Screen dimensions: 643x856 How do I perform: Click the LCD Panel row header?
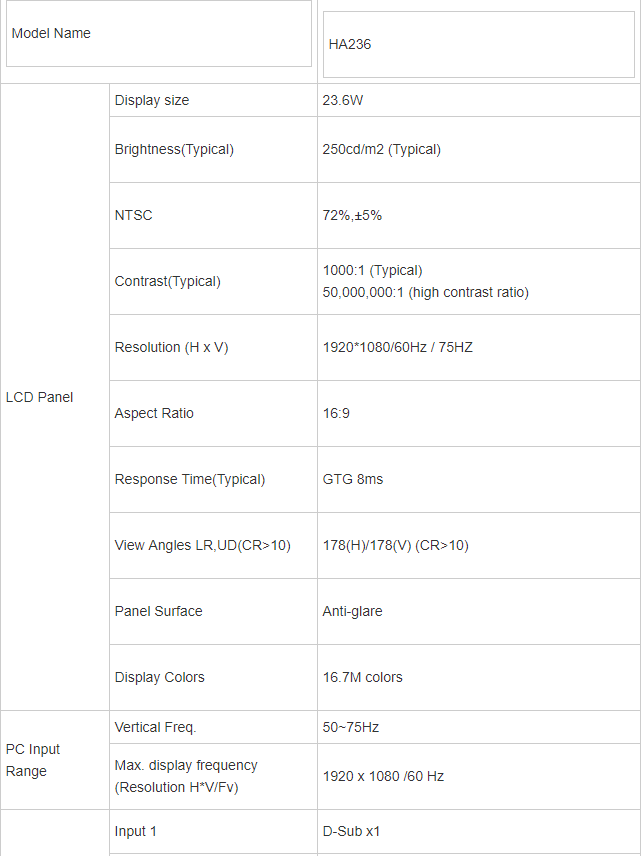pos(40,397)
